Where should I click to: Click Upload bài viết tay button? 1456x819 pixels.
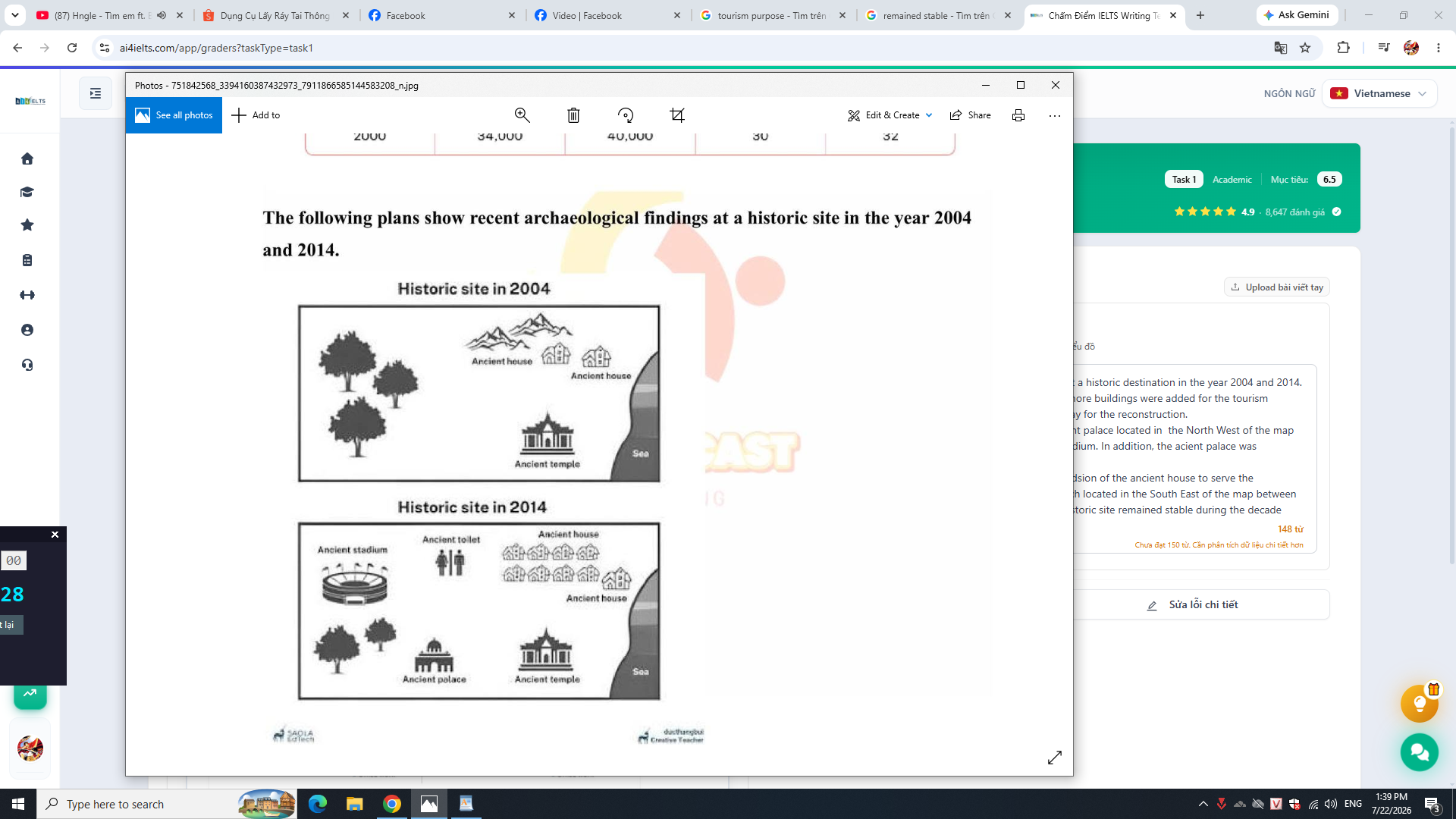[1277, 287]
